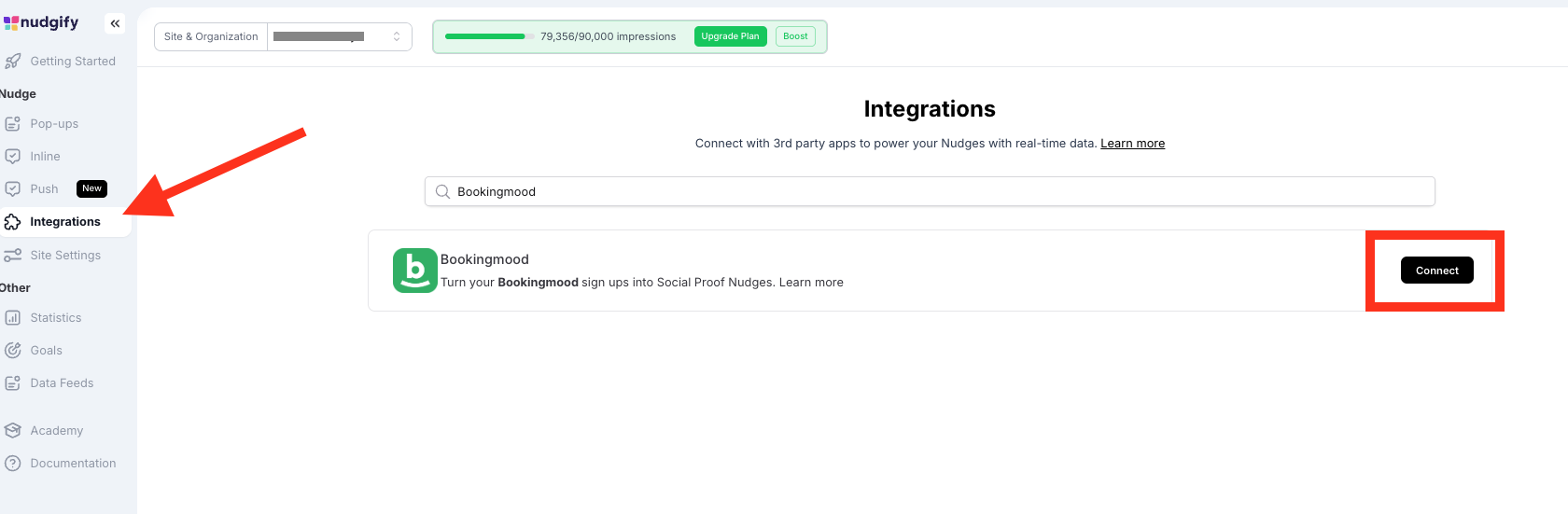Click the Integrations puzzle icon

13,222
